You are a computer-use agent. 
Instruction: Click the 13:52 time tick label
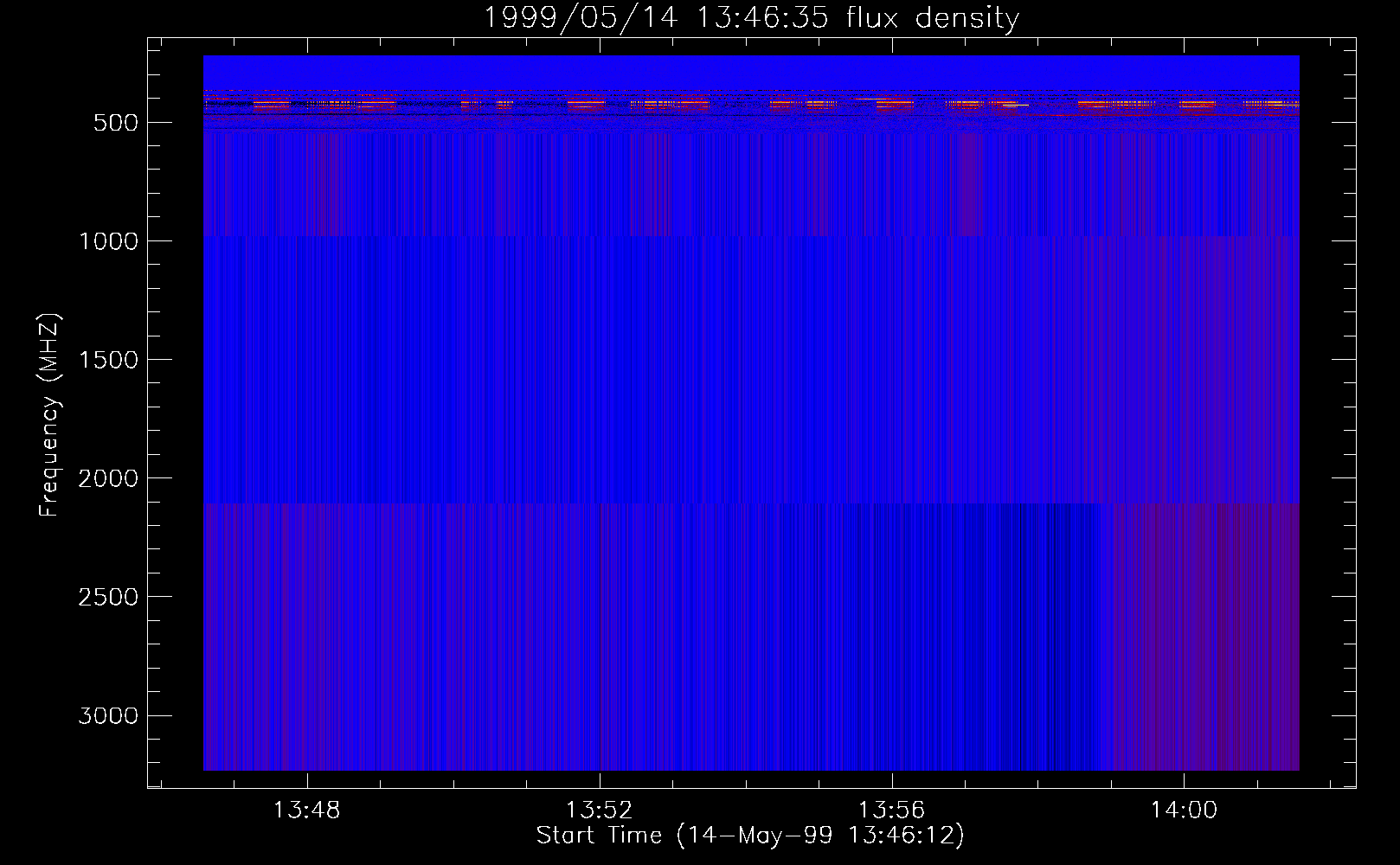pyautogui.click(x=599, y=811)
